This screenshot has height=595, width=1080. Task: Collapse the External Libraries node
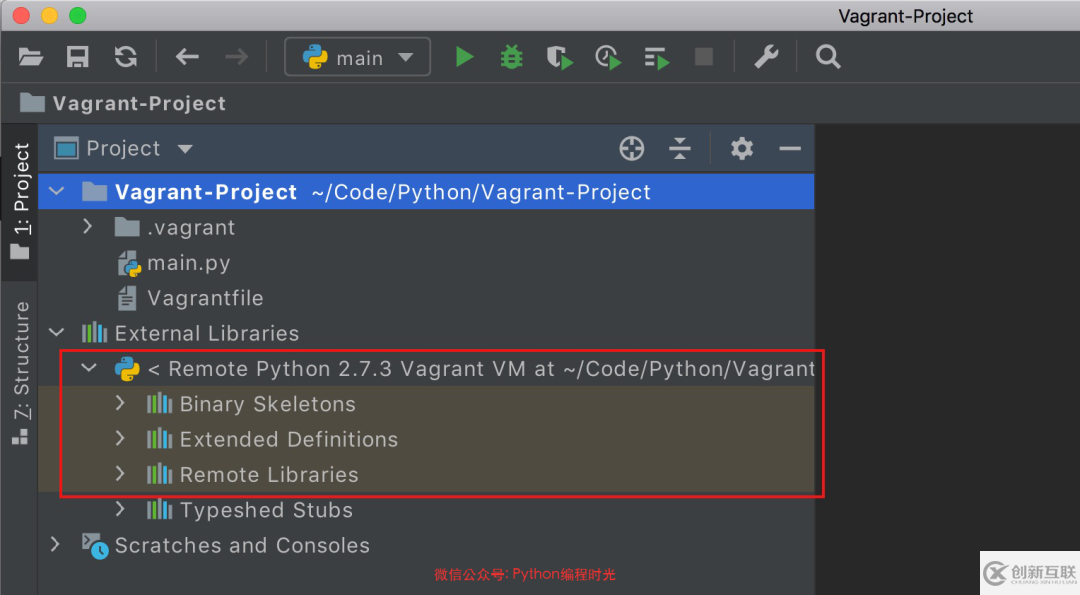57,333
